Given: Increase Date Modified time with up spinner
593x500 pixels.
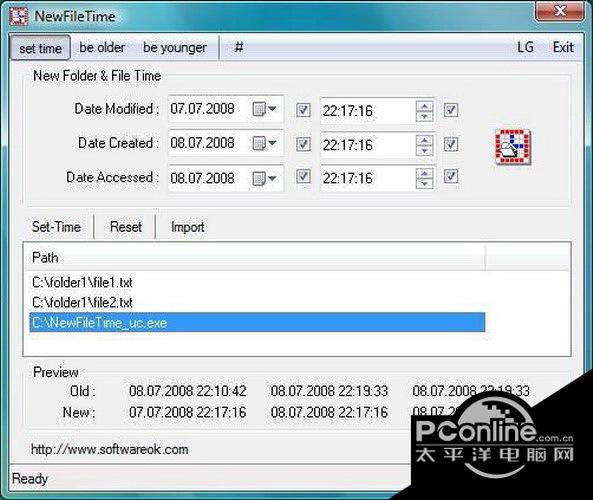Looking at the screenshot, I should [424, 106].
